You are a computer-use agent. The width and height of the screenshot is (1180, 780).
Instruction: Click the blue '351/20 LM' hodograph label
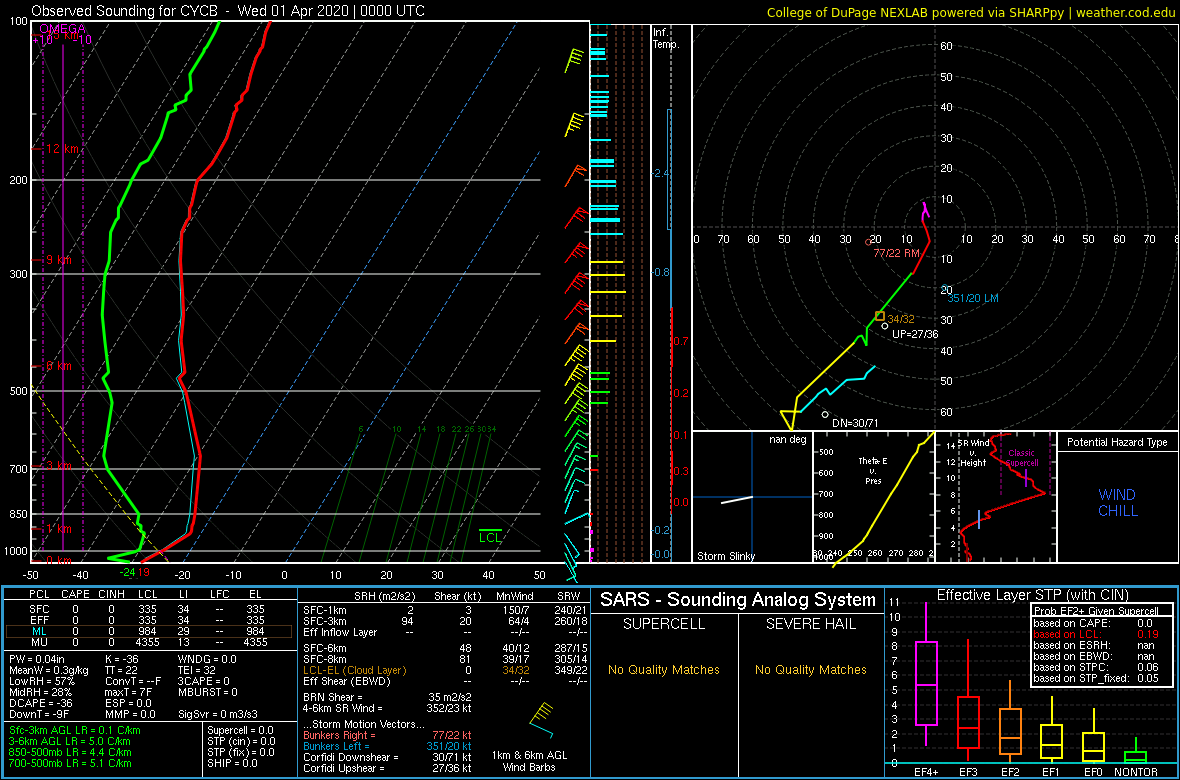coord(973,298)
